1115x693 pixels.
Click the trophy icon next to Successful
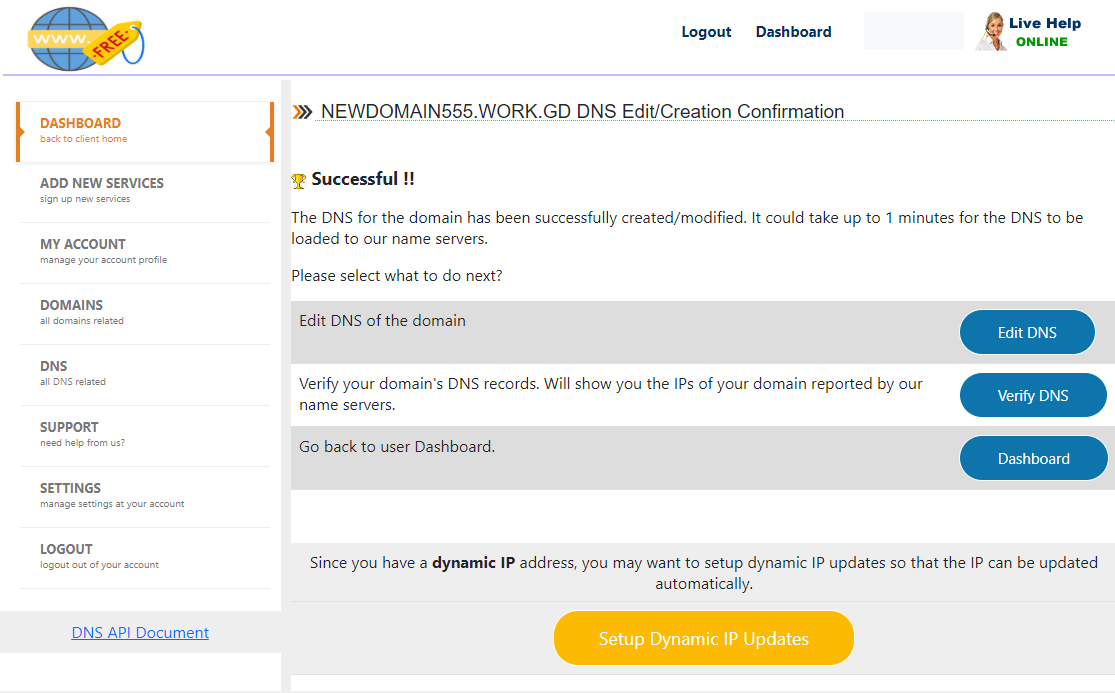pyautogui.click(x=299, y=181)
